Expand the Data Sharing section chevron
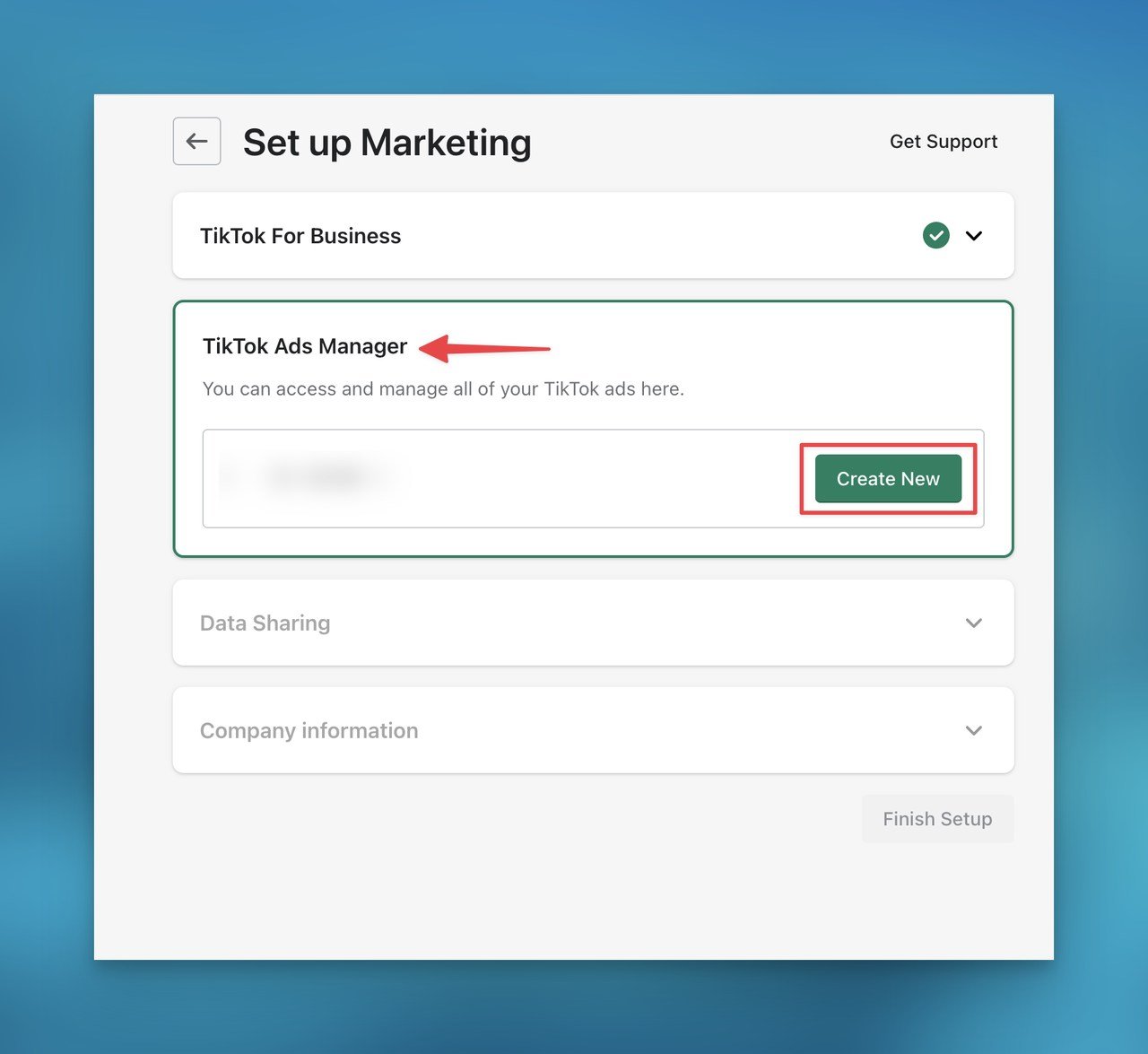Viewport: 1148px width, 1054px height. coord(974,623)
